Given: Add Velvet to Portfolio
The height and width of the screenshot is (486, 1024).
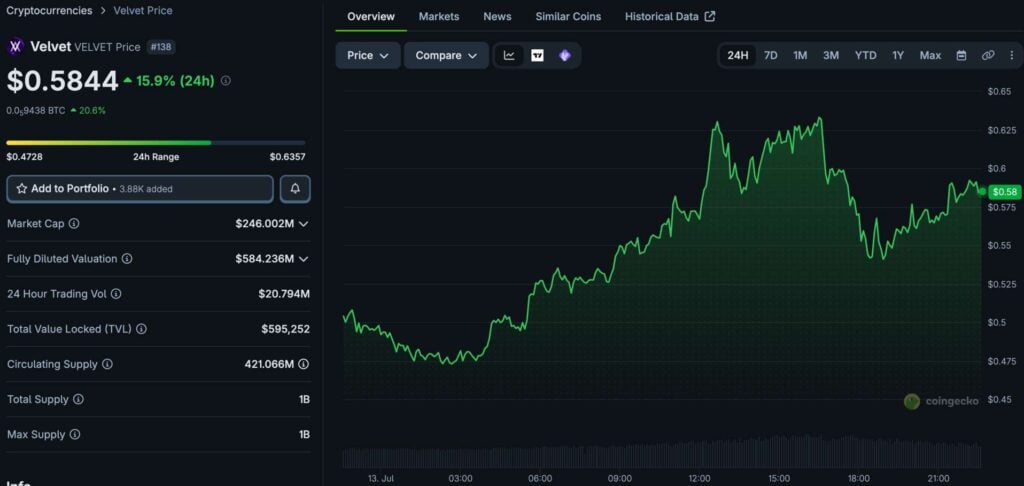Looking at the screenshot, I should (140, 189).
